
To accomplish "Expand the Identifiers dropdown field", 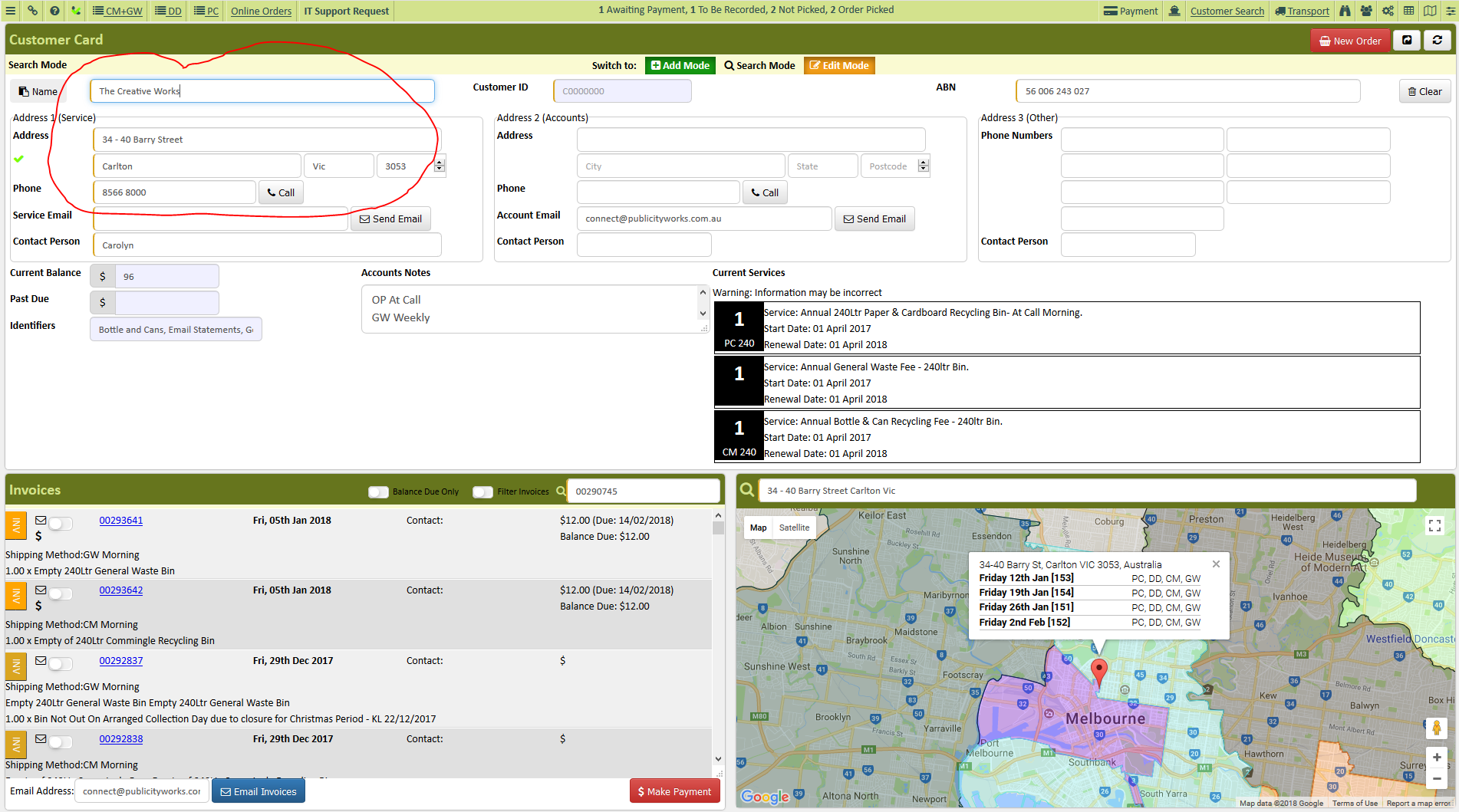I will click(x=176, y=330).
